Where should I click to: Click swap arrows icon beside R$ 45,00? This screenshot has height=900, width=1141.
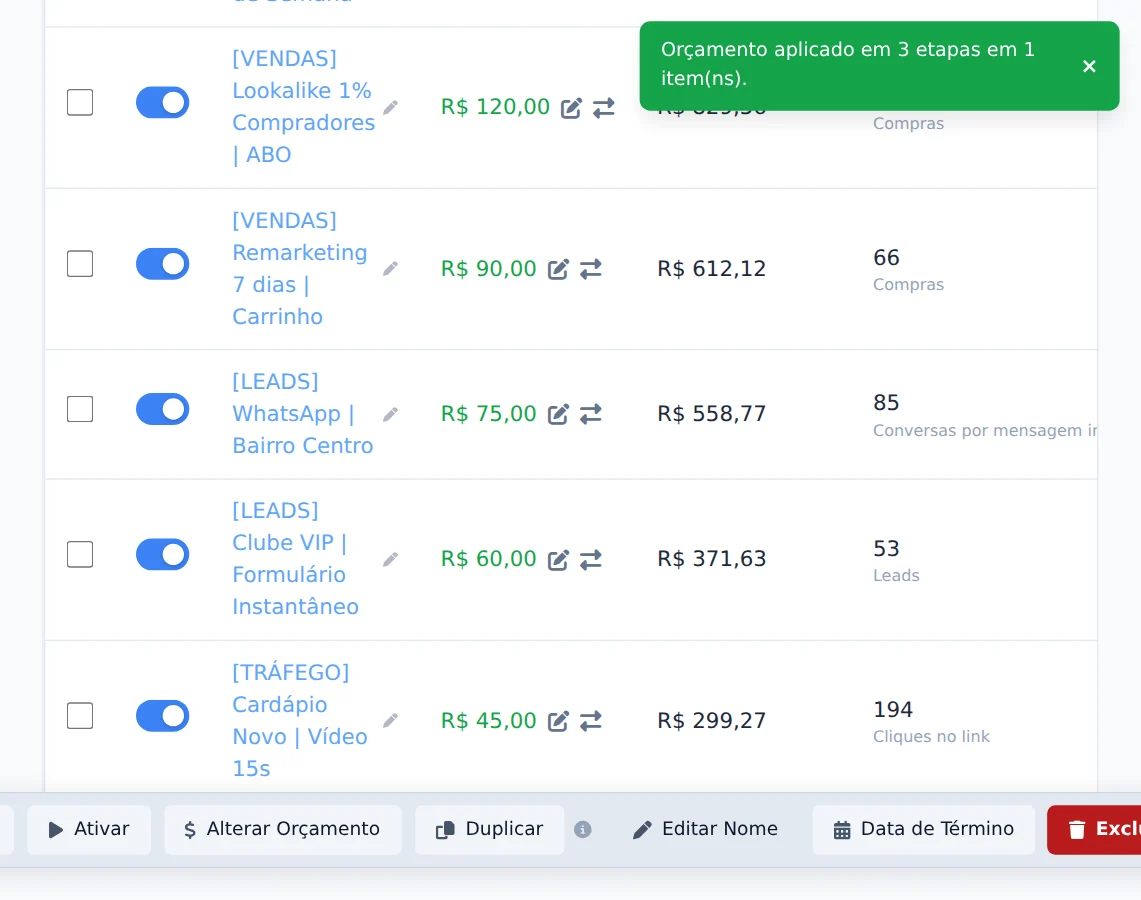point(591,721)
